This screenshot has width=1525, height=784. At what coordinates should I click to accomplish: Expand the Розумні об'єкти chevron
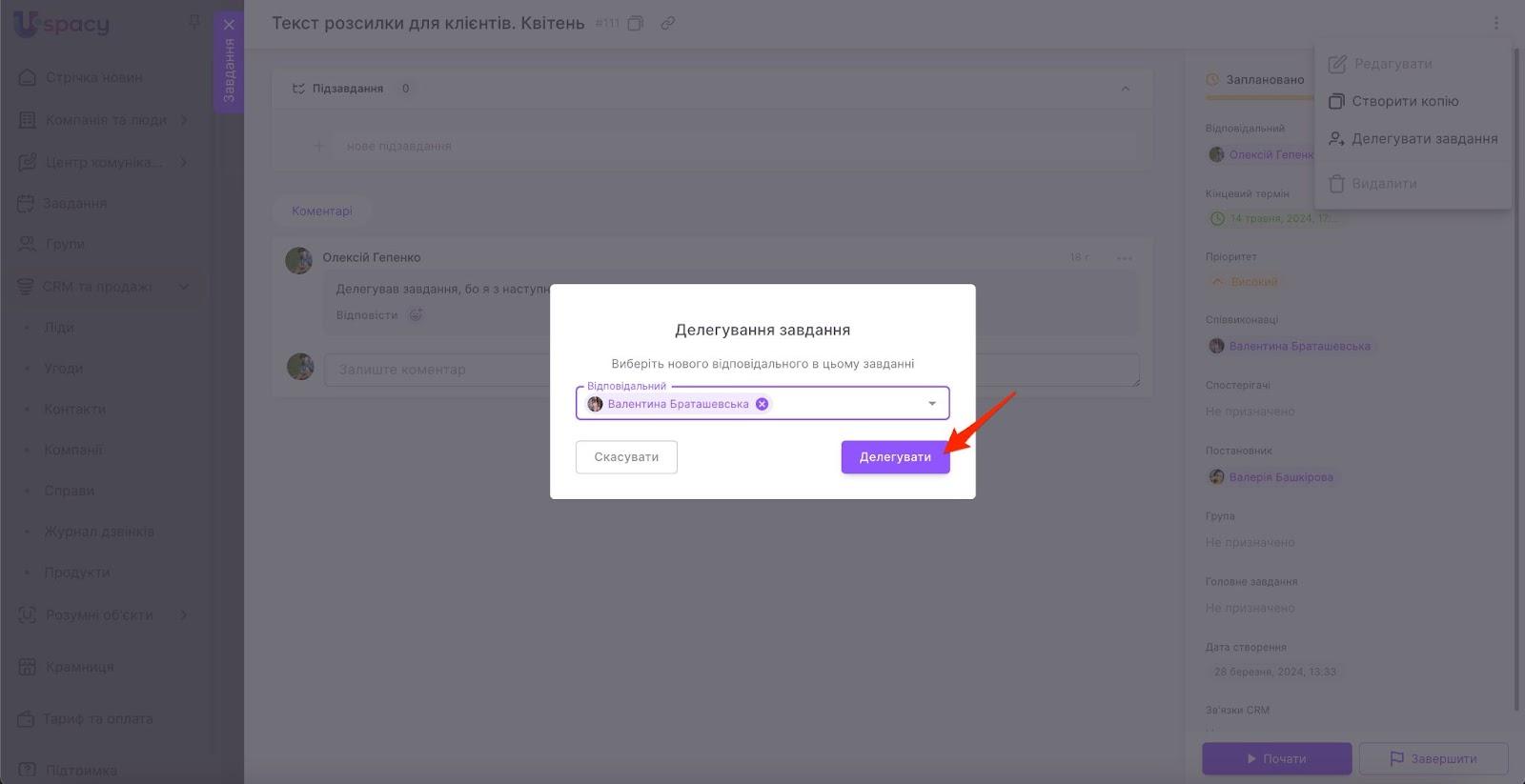click(x=184, y=615)
